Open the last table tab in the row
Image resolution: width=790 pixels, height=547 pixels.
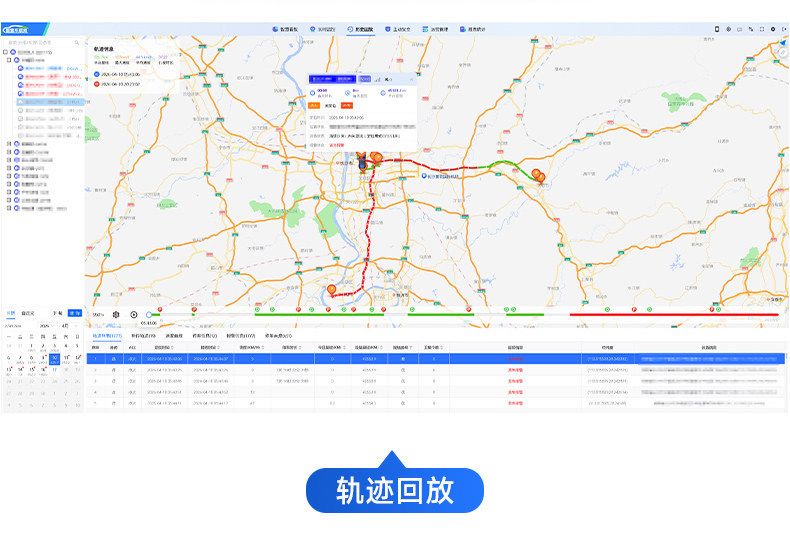[x=278, y=335]
